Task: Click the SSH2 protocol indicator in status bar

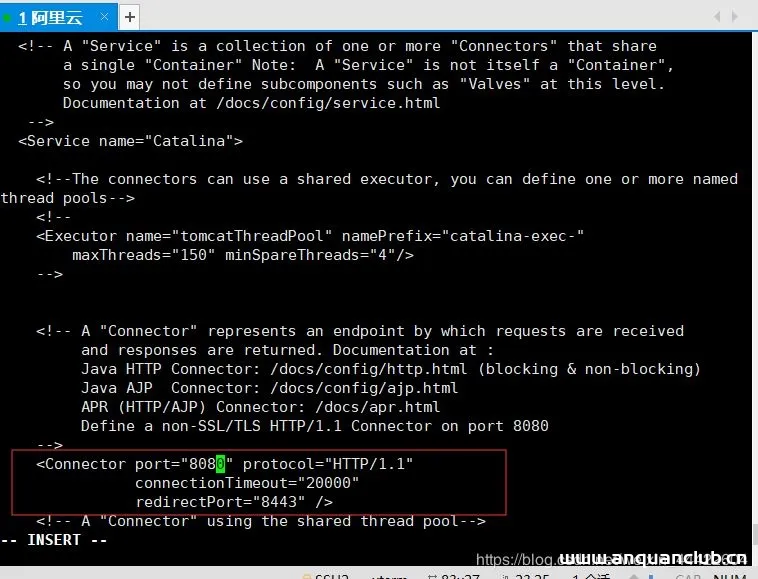Action: [x=330, y=576]
